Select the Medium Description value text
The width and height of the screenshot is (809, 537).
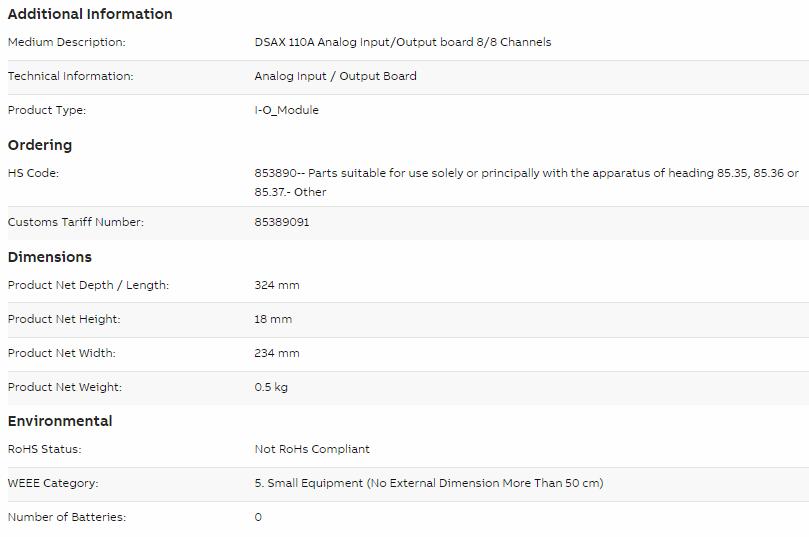coord(402,42)
